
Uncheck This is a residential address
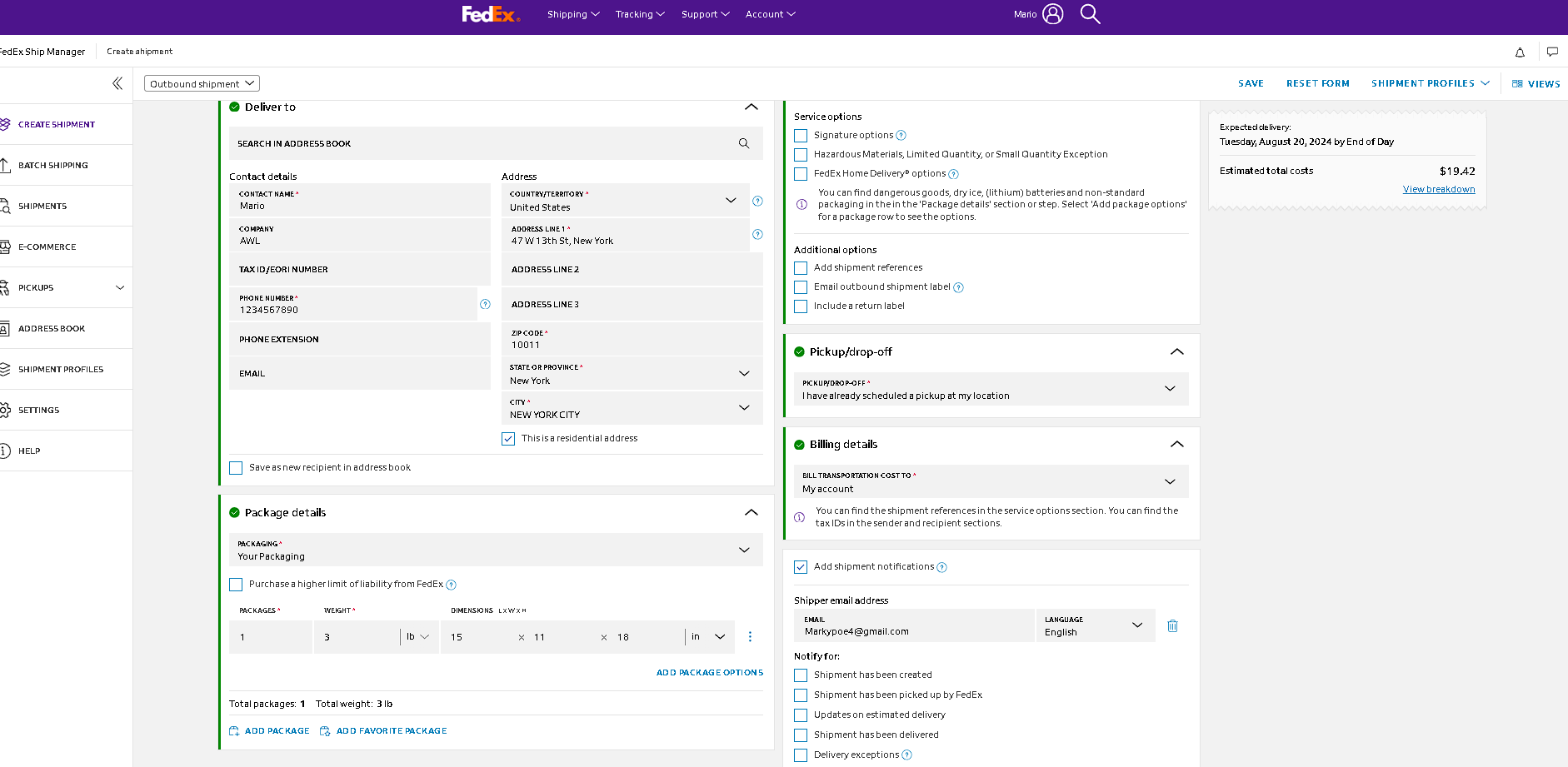(x=508, y=439)
